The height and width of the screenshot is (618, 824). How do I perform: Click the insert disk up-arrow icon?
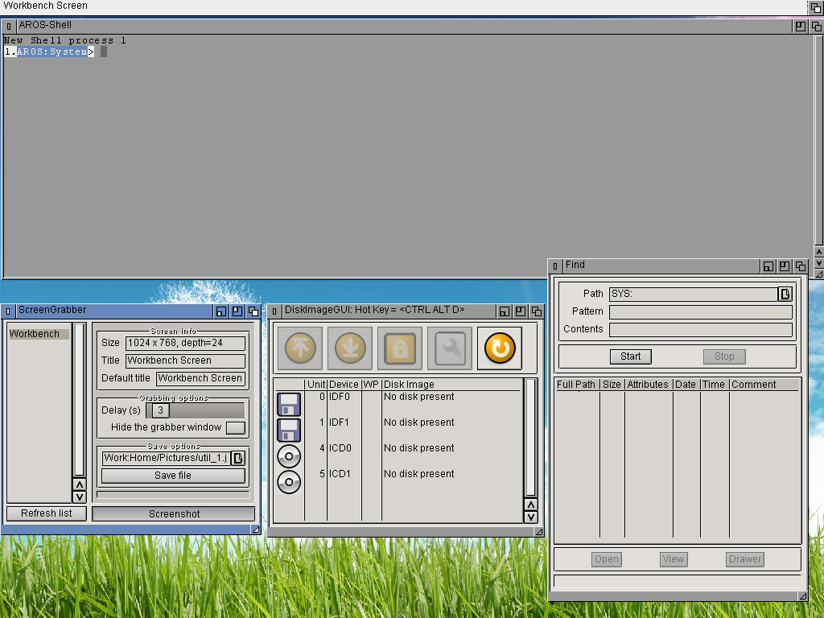click(300, 348)
